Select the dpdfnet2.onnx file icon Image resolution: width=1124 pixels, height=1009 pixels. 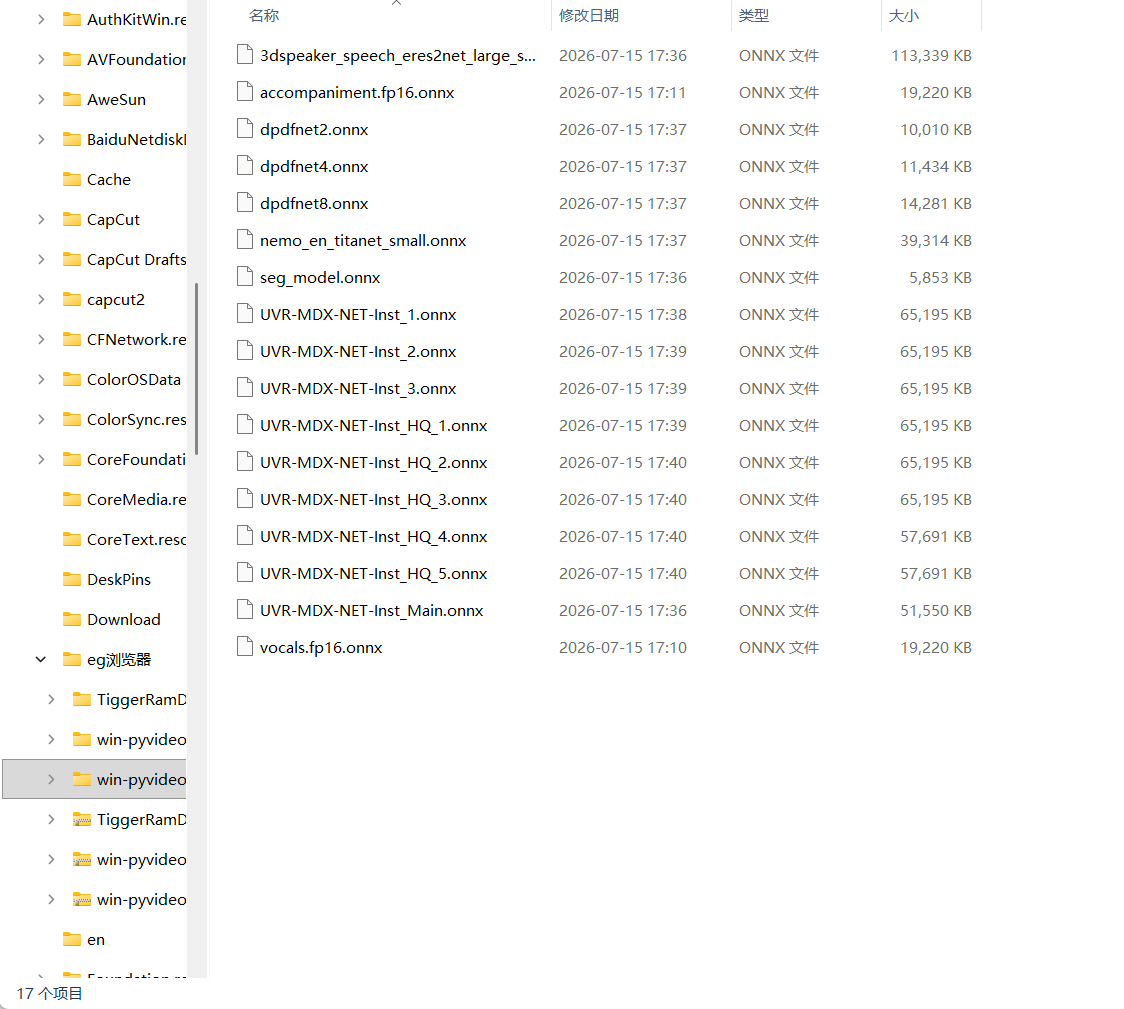click(x=245, y=129)
